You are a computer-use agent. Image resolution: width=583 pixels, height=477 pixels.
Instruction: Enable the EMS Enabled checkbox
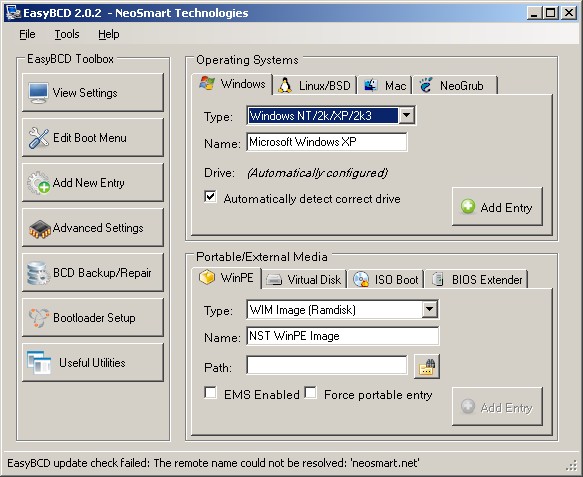pos(210,393)
